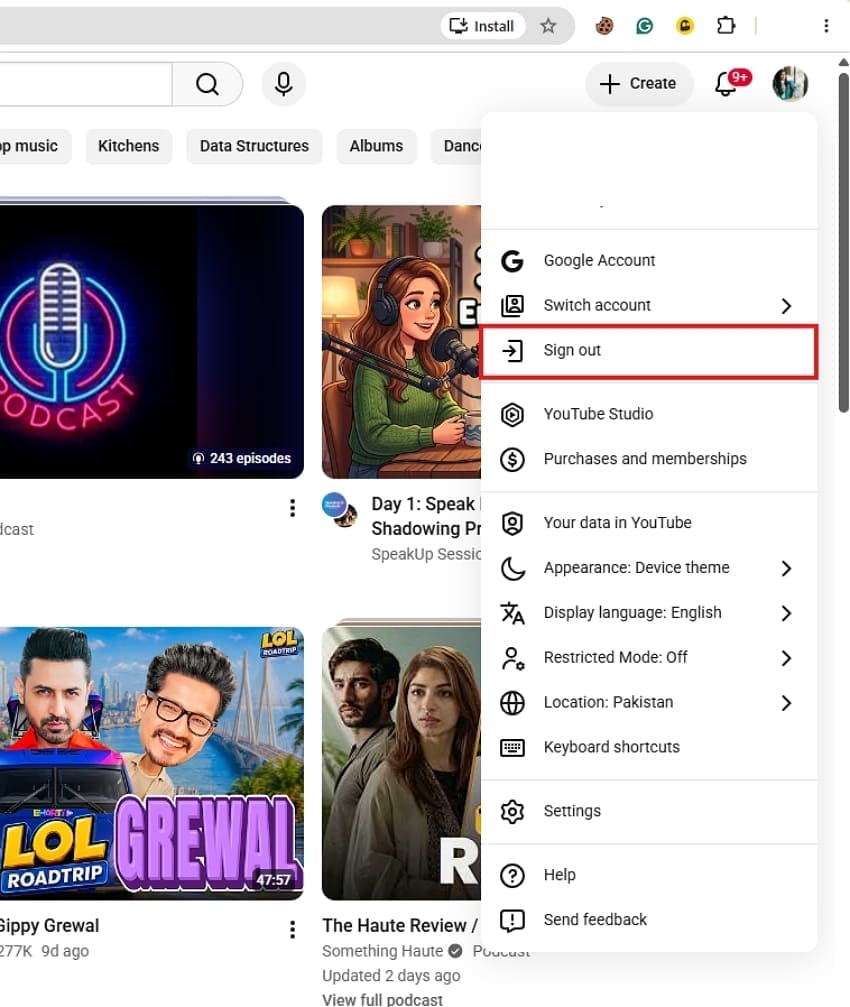Click The Haute Review video title
Viewport: 850px width, 1007px height.
click(400, 925)
